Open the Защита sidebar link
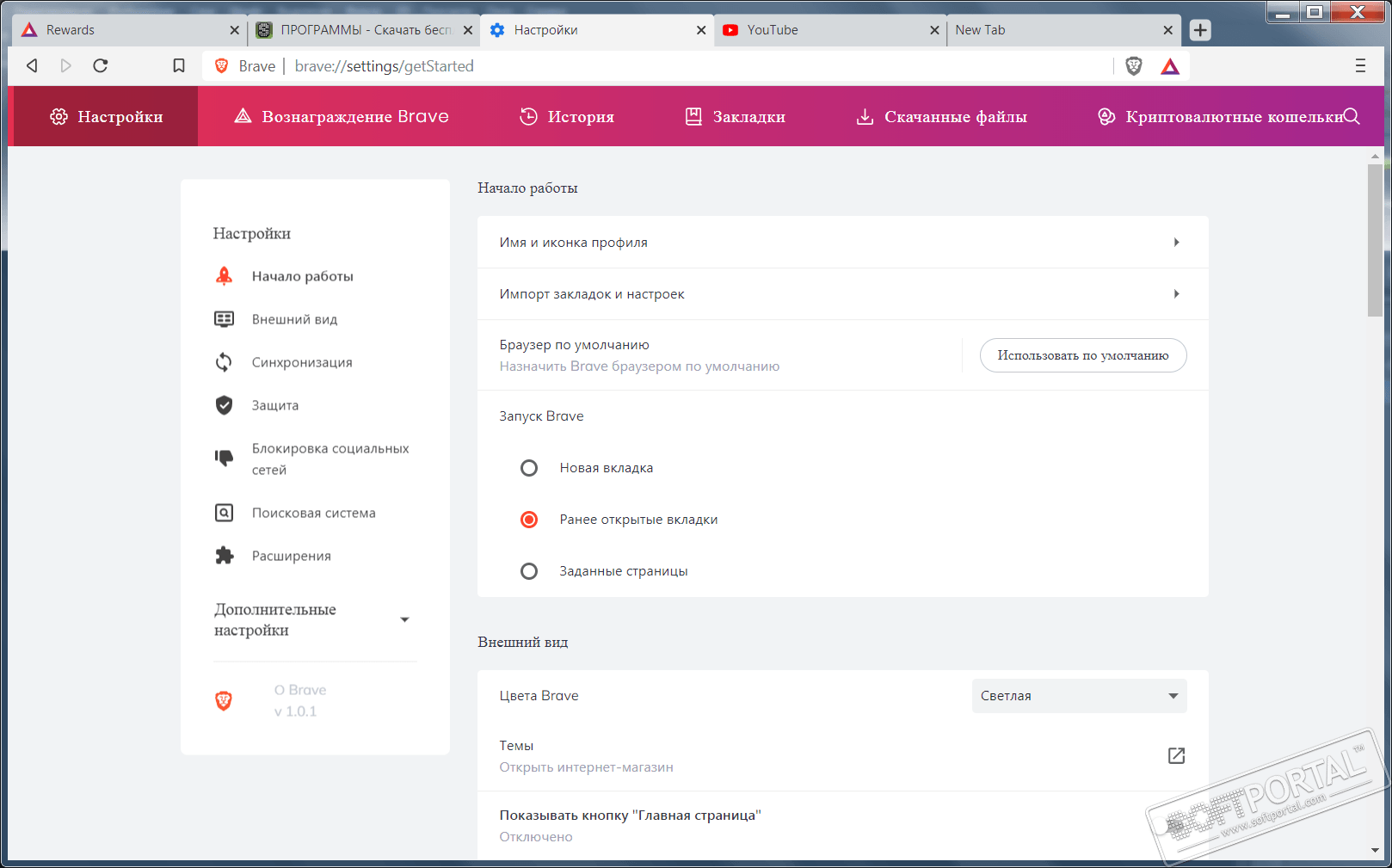 tap(275, 405)
